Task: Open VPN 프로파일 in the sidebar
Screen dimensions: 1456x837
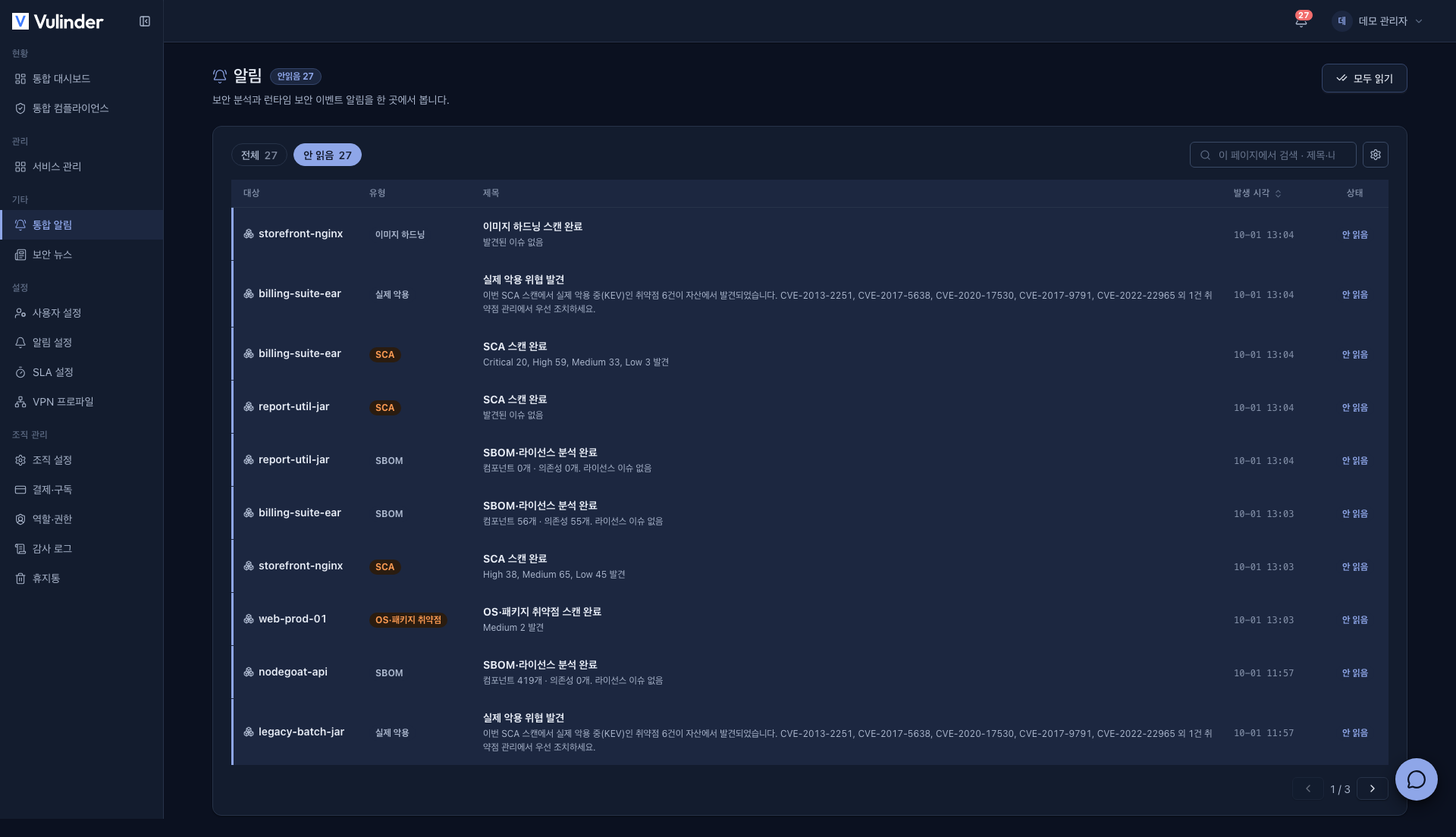Action: (x=81, y=402)
